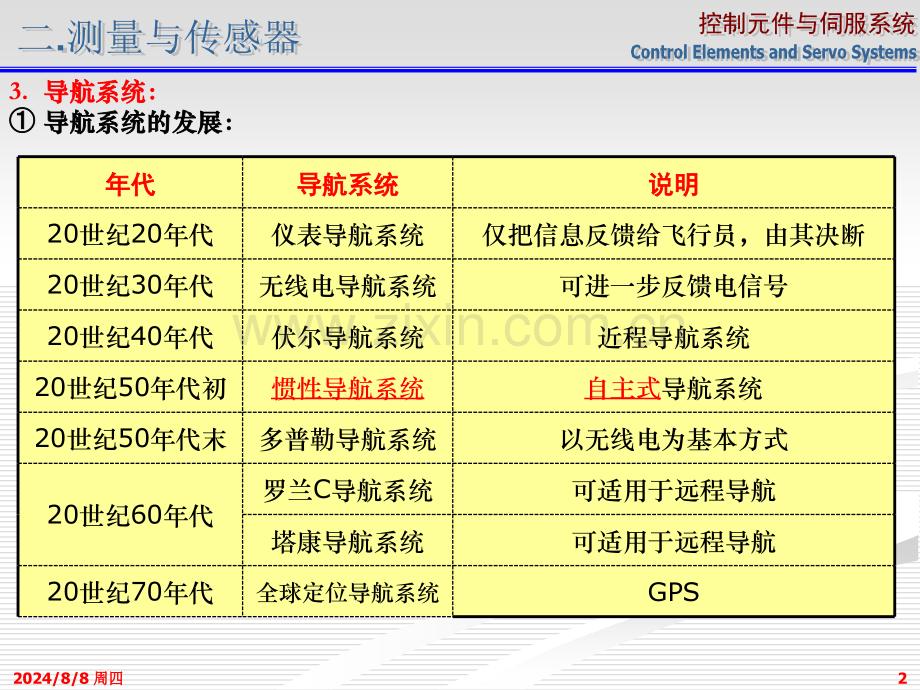Click the Control Elements and Servo Systems text
The image size is (920, 690).
point(773,52)
